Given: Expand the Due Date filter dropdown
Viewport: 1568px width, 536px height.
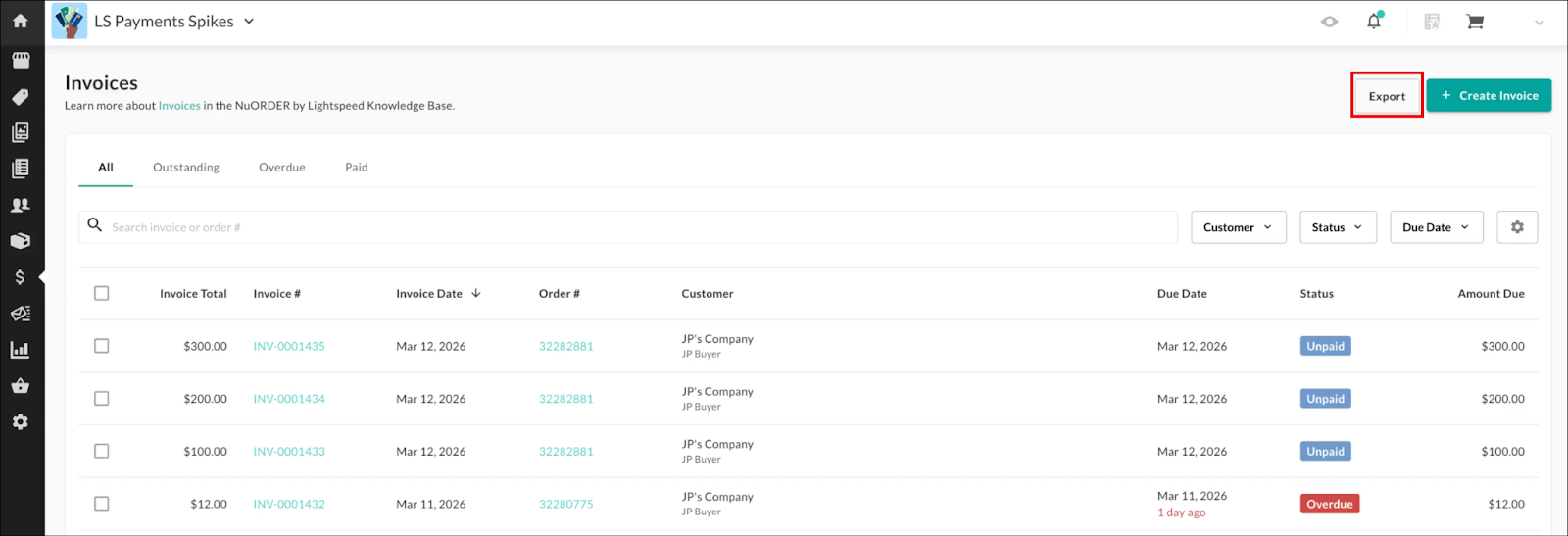Looking at the screenshot, I should click(1436, 227).
